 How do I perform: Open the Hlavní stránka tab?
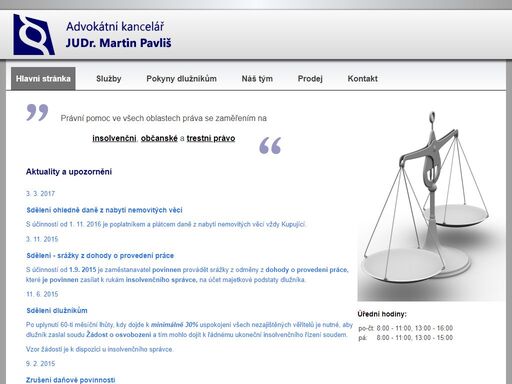(x=43, y=79)
